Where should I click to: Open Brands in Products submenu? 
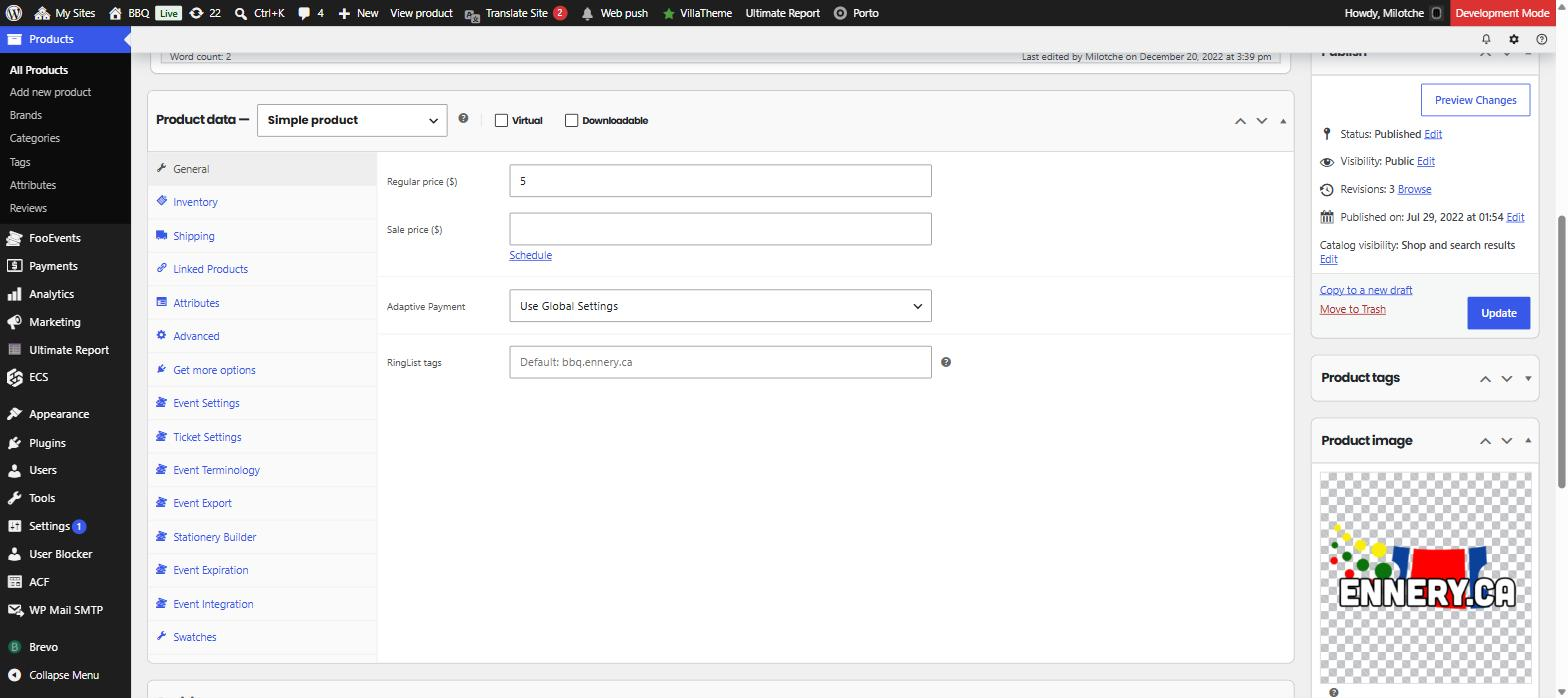(x=26, y=115)
